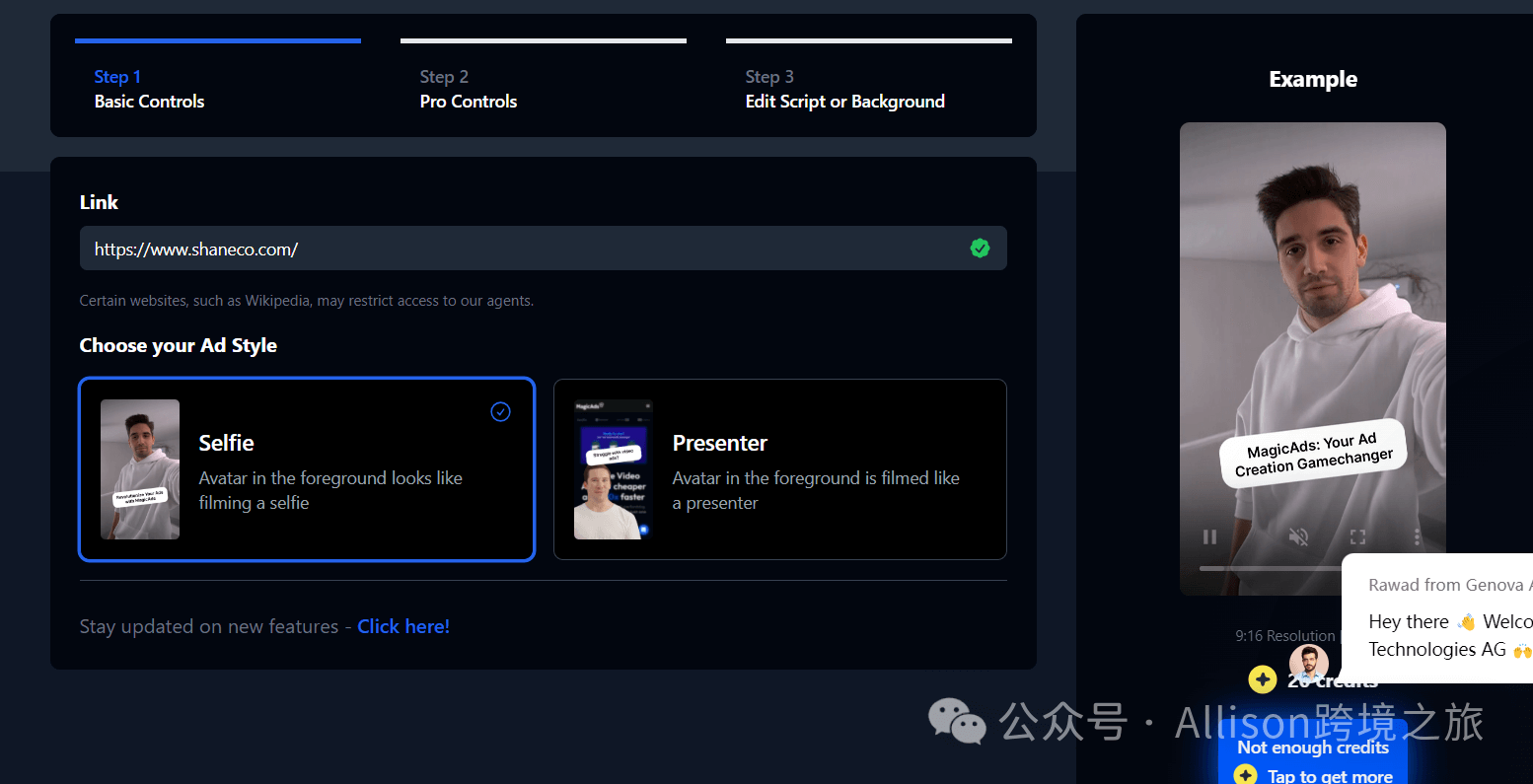Click the green checkmark in the Link field
The height and width of the screenshot is (784, 1533).
980,249
